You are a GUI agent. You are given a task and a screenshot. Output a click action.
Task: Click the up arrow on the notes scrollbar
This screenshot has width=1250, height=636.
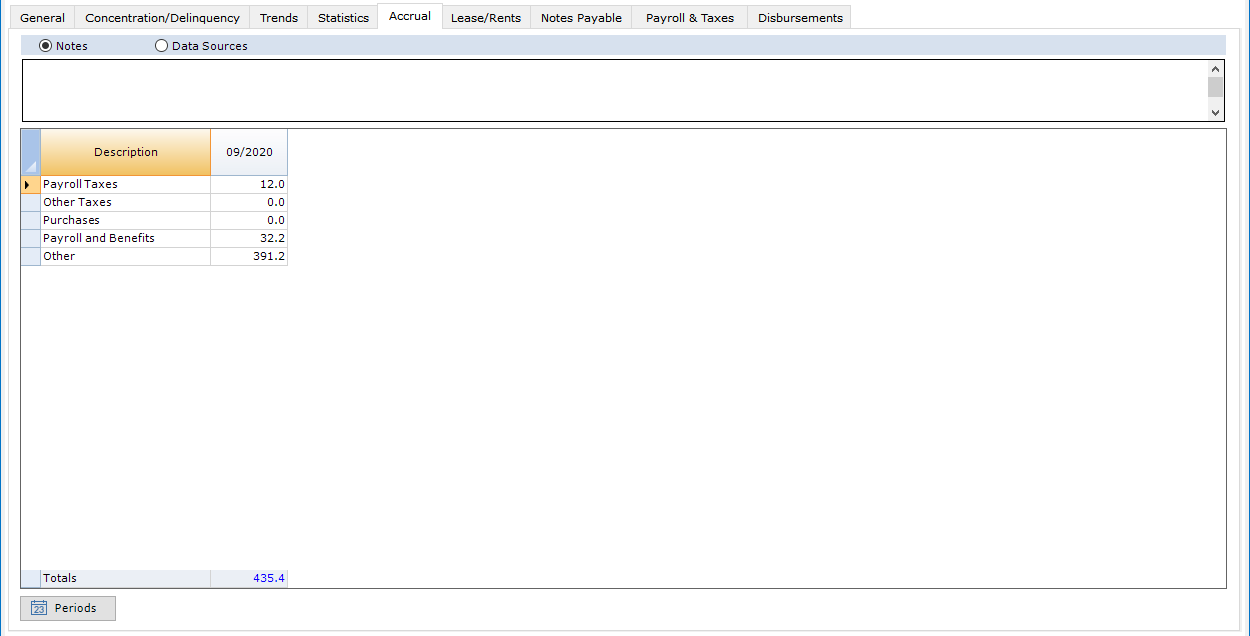pyautogui.click(x=1215, y=68)
